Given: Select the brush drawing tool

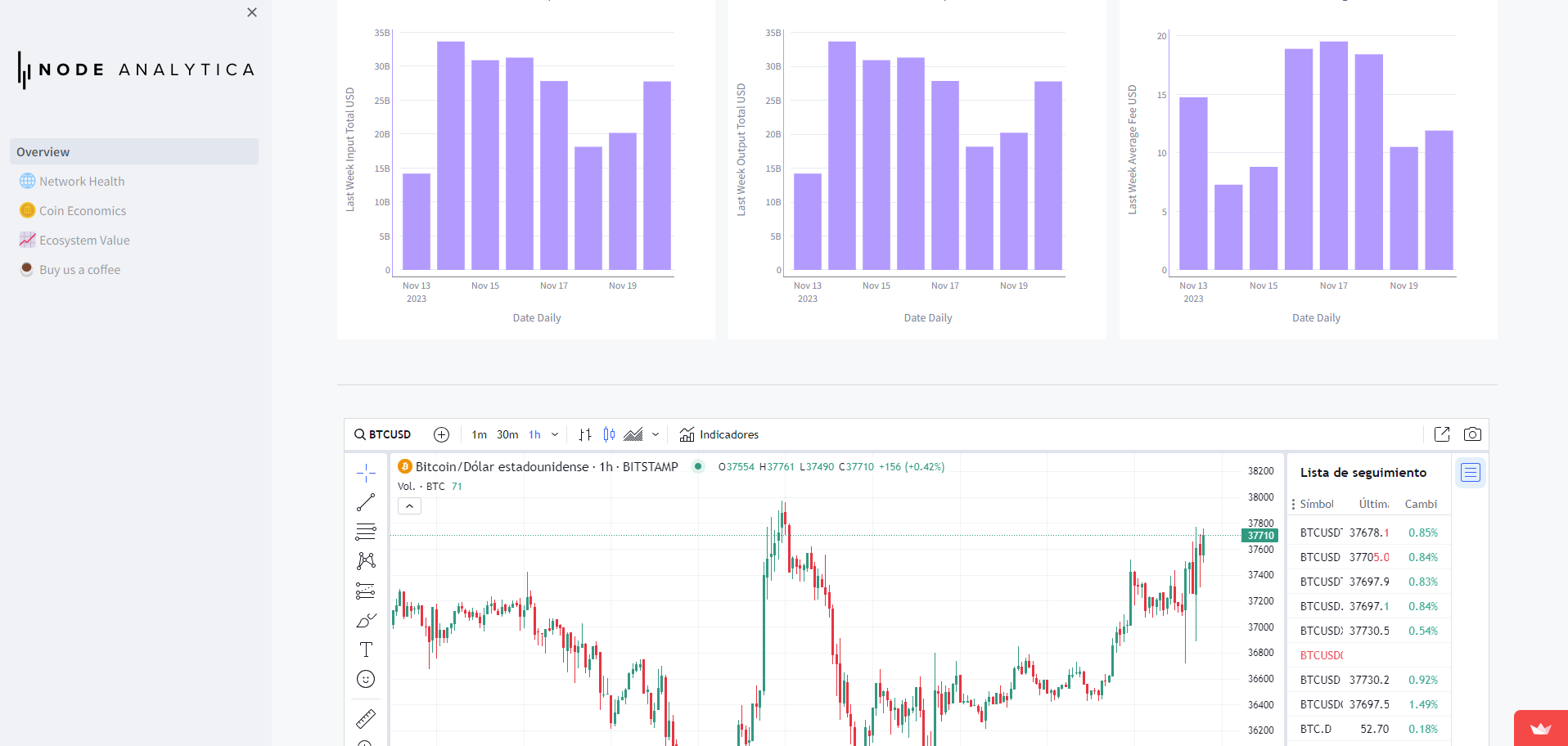Looking at the screenshot, I should point(366,621).
